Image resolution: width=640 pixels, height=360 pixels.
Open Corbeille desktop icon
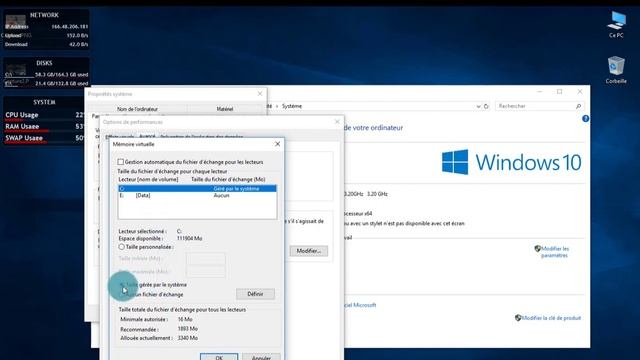(x=616, y=70)
